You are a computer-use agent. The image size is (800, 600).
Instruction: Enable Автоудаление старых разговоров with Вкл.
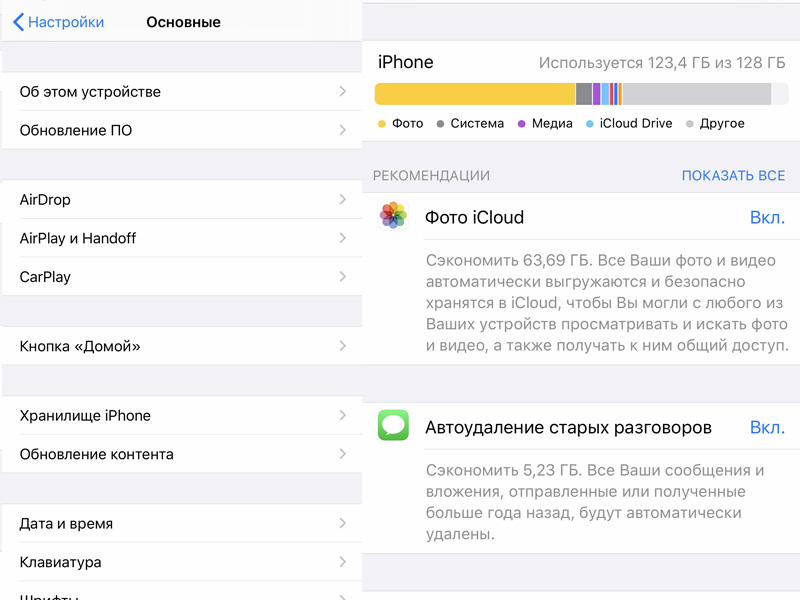click(767, 427)
